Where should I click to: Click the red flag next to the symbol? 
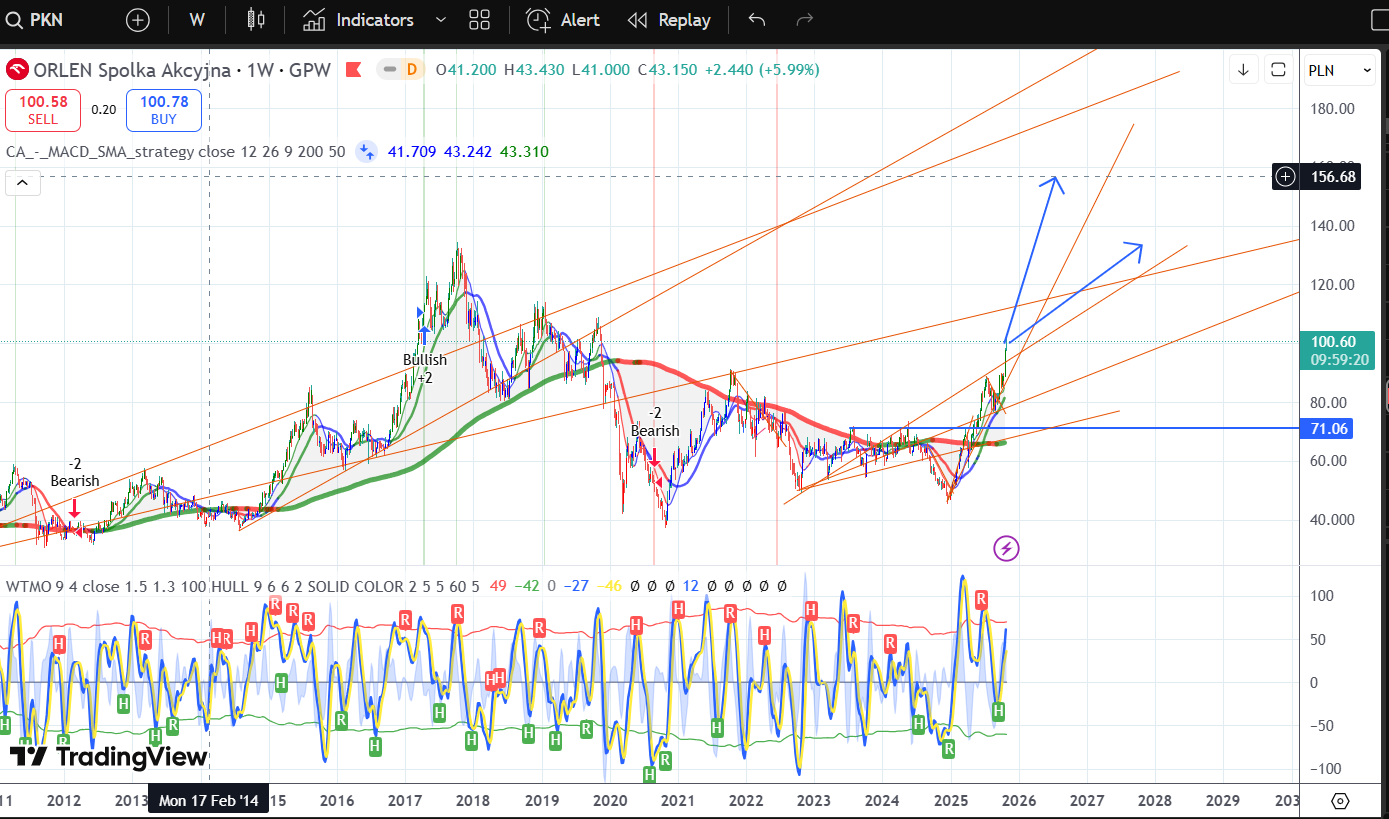353,70
